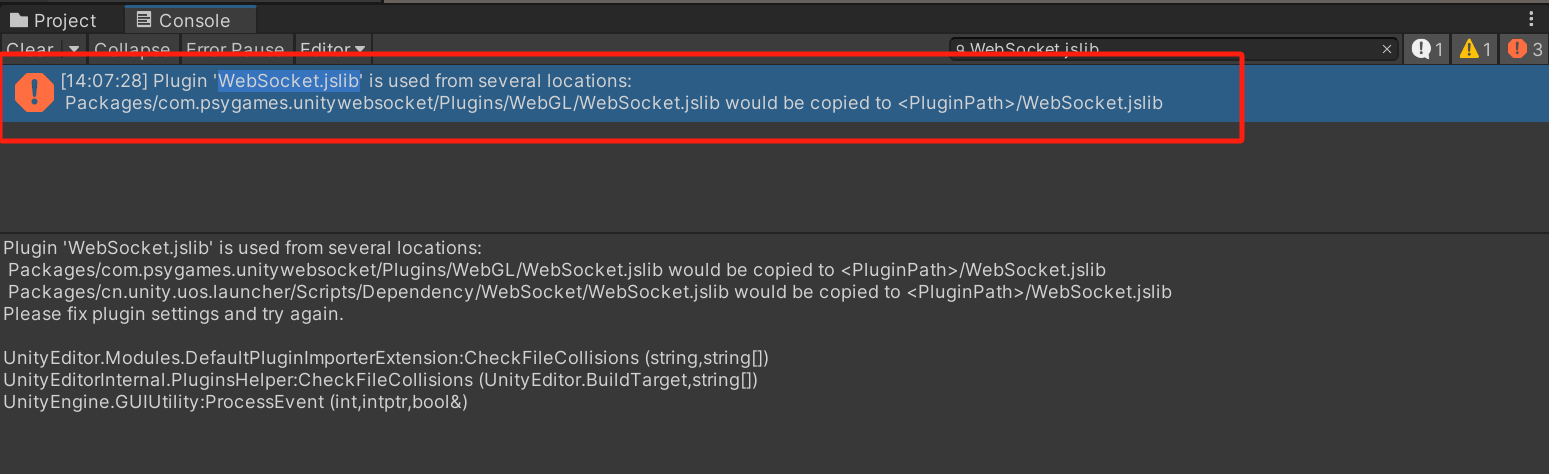Click the cn.unity.uos.launcher path line in details
Screen dimensions: 1549x474
589,292
